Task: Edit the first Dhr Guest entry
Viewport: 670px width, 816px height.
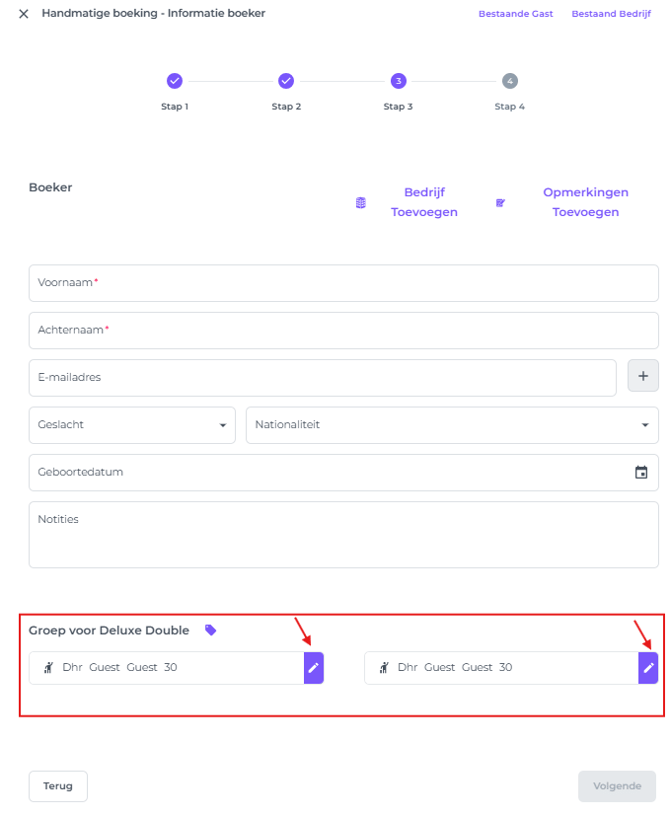Action: pos(314,668)
